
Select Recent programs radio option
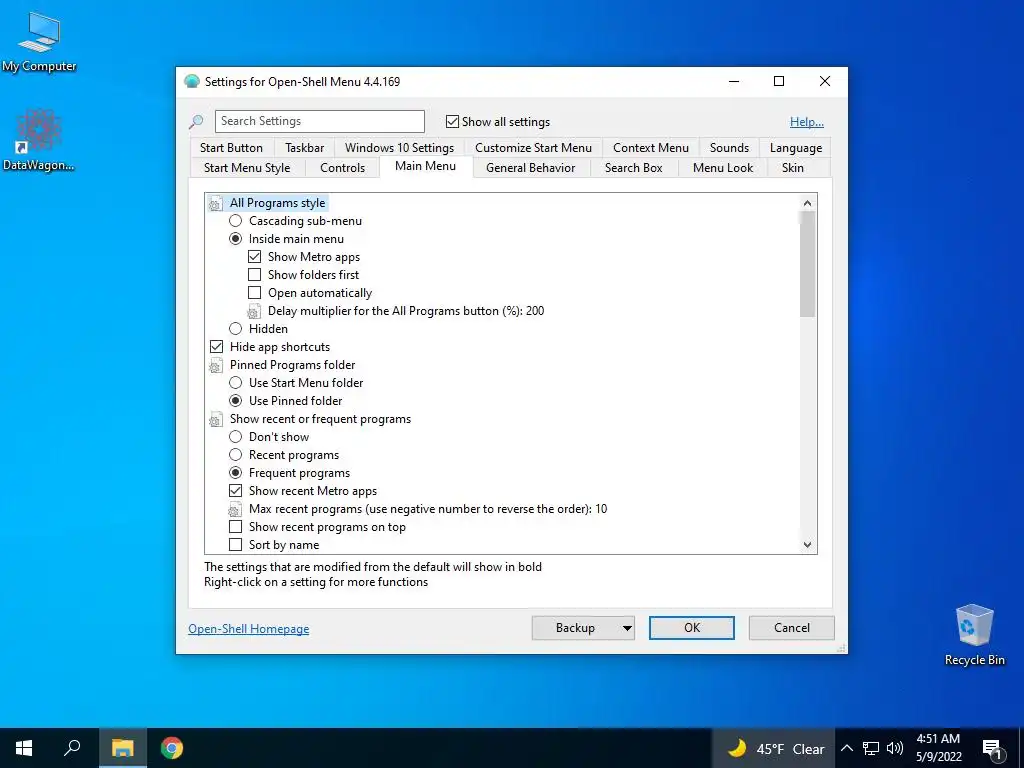click(x=236, y=455)
